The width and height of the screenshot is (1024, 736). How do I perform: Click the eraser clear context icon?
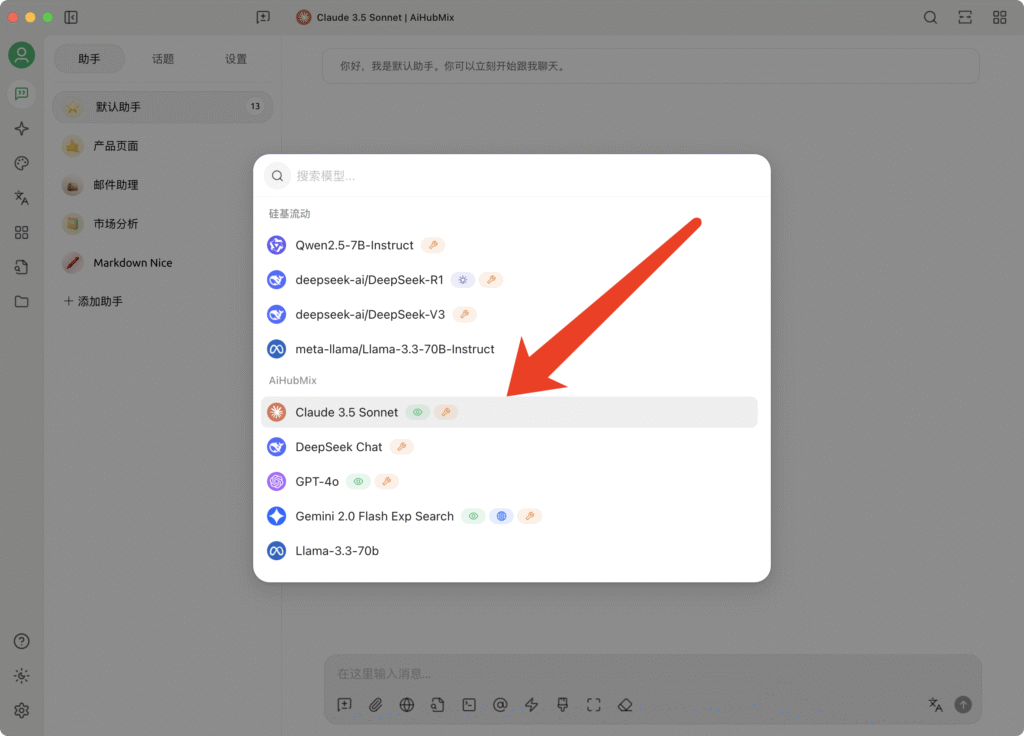tap(625, 705)
